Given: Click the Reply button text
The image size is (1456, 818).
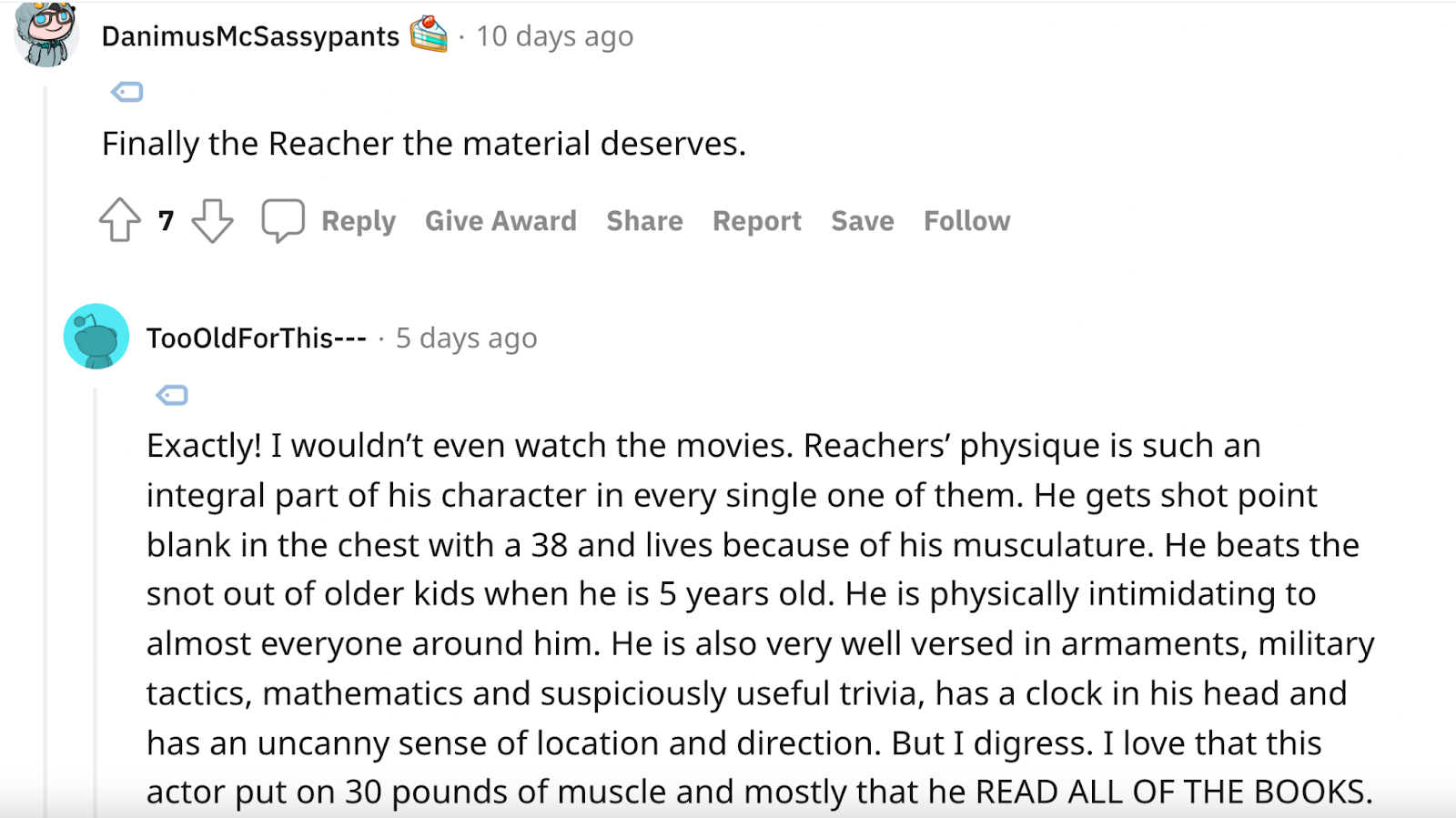Looking at the screenshot, I should tap(359, 221).
